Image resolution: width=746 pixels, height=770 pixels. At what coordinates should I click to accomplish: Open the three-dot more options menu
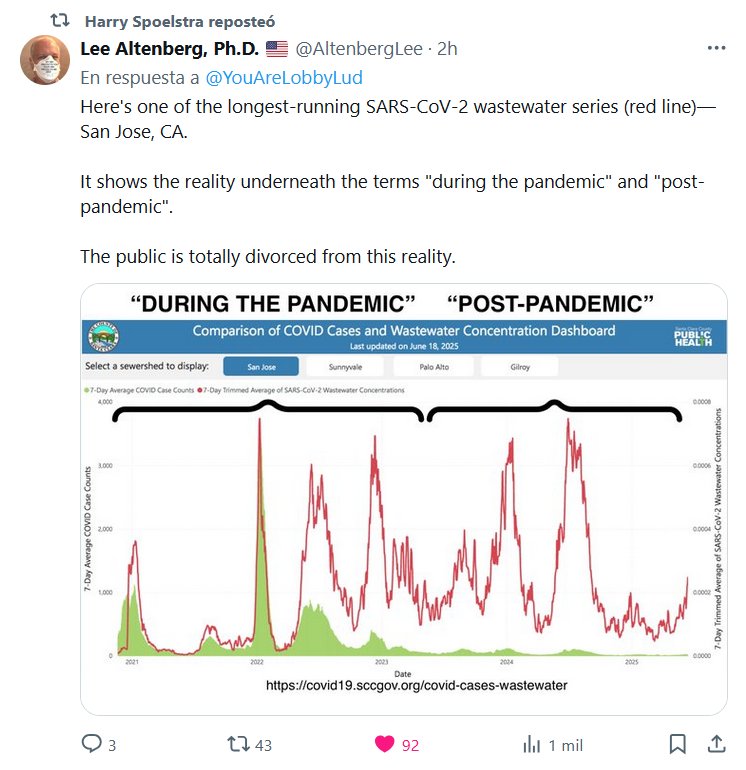click(x=716, y=48)
